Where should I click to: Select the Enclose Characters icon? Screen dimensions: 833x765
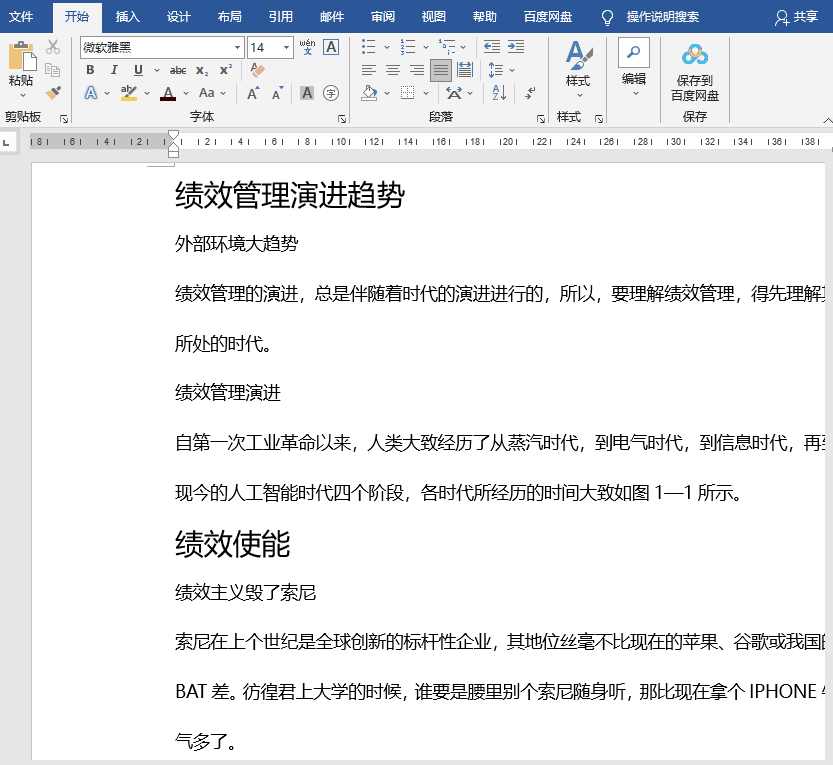pos(331,92)
